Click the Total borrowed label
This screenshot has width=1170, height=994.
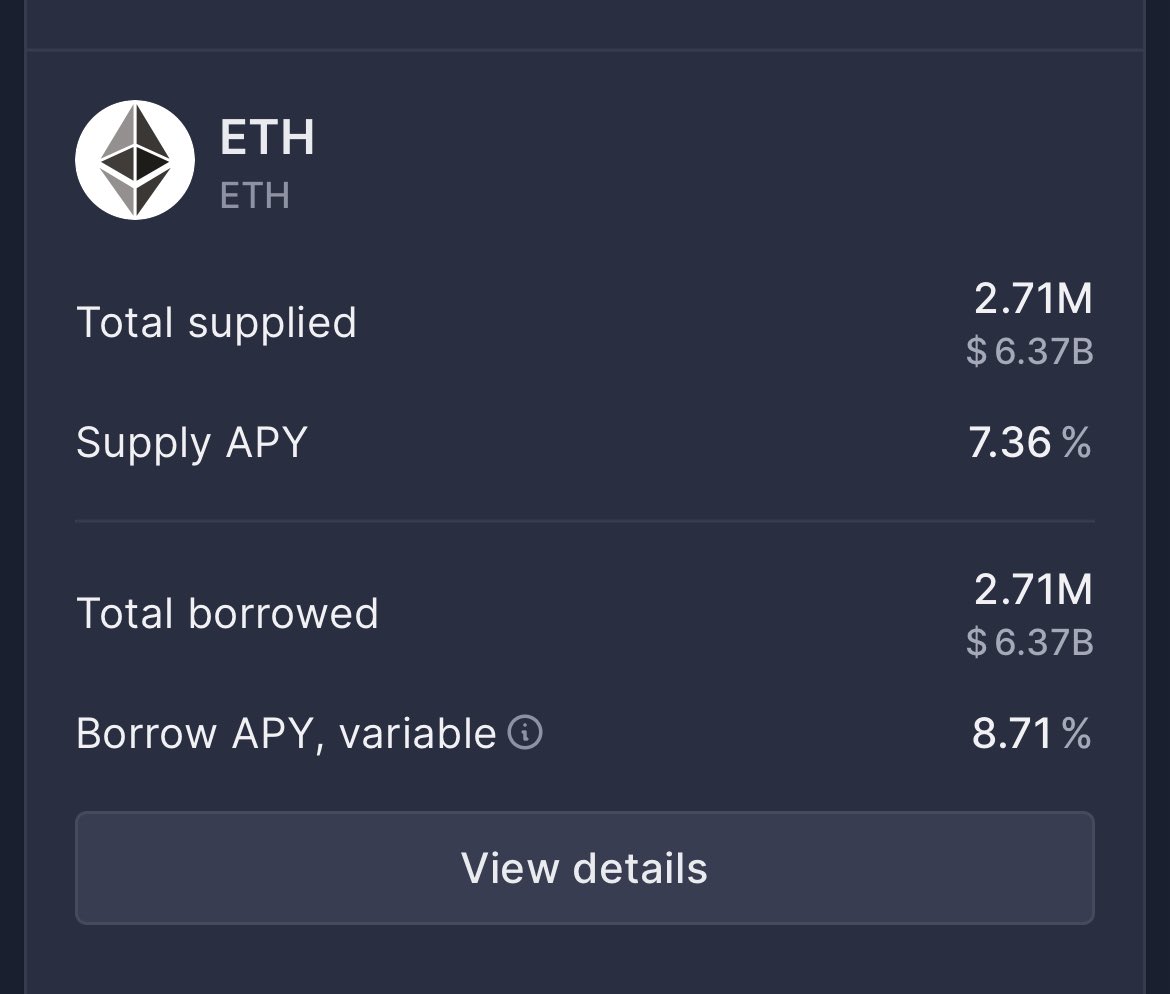[x=227, y=614]
